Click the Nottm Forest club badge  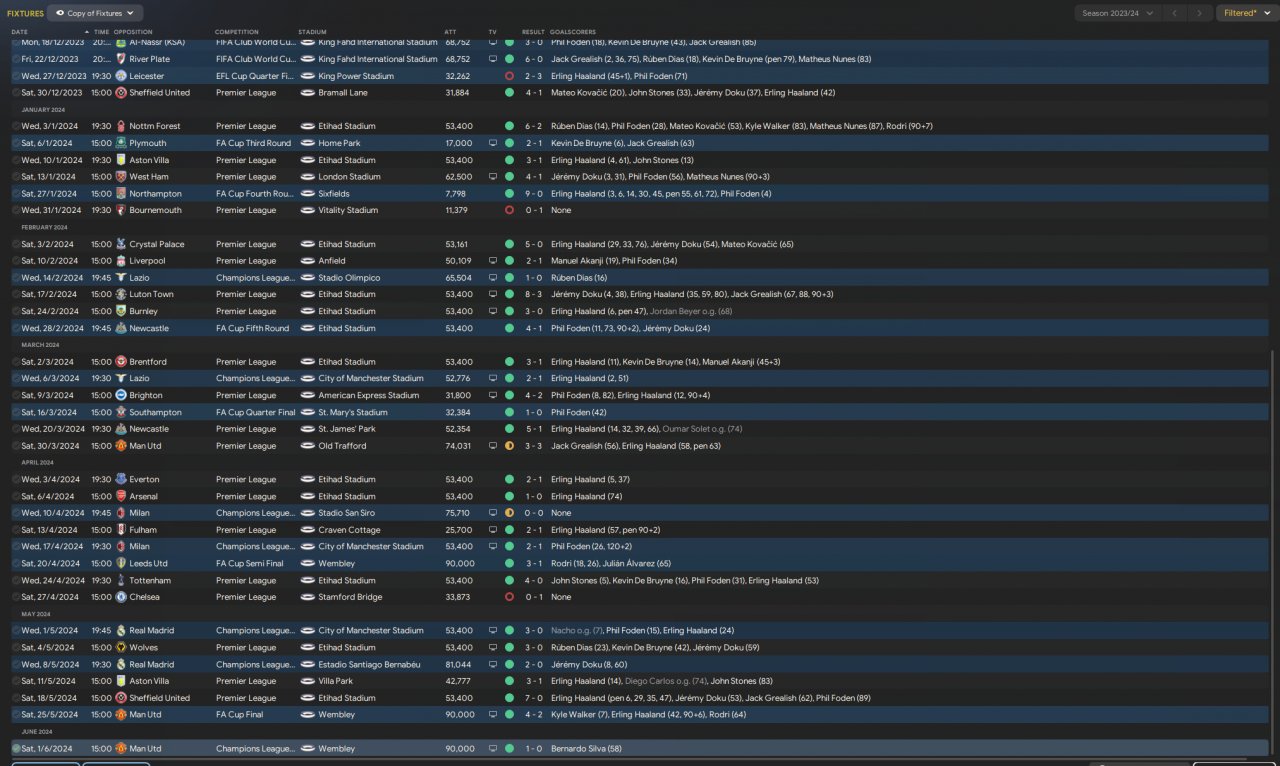tap(121, 126)
